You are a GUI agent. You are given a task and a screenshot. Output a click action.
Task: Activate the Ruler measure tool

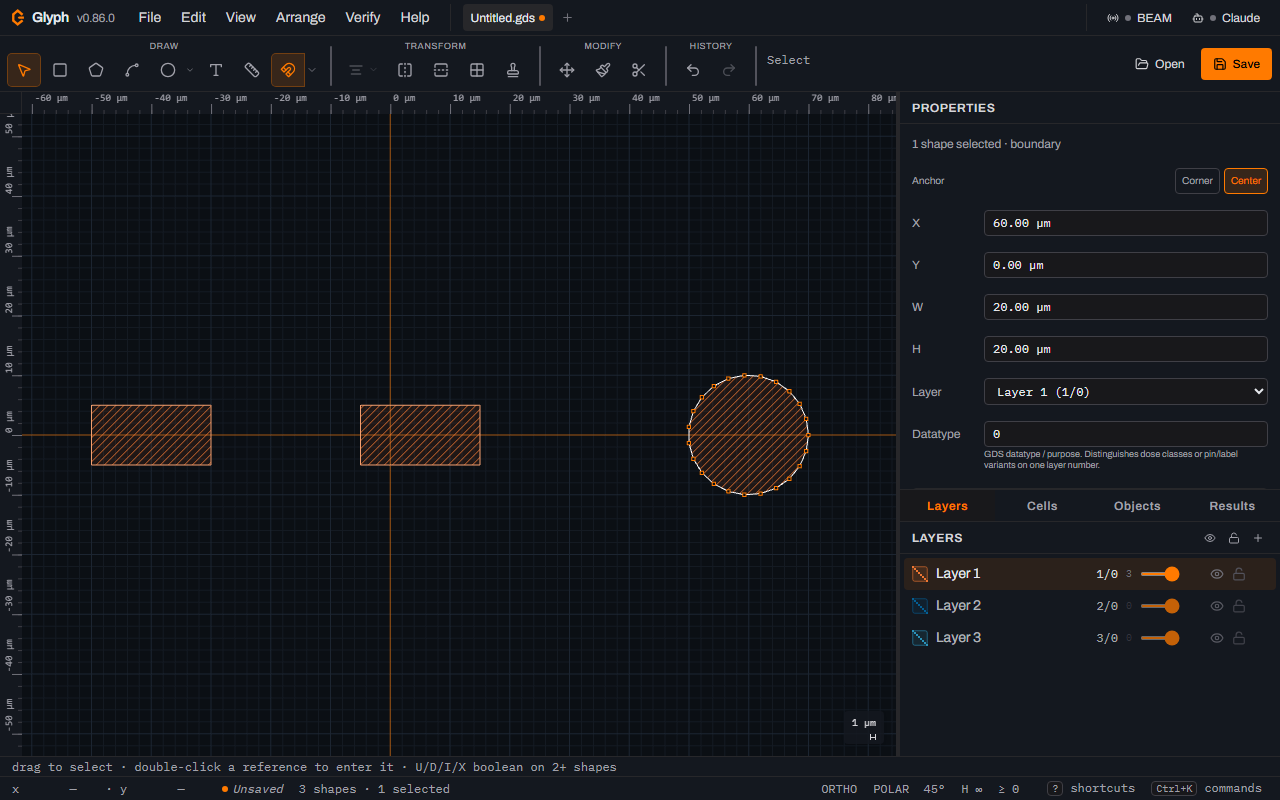click(x=252, y=70)
